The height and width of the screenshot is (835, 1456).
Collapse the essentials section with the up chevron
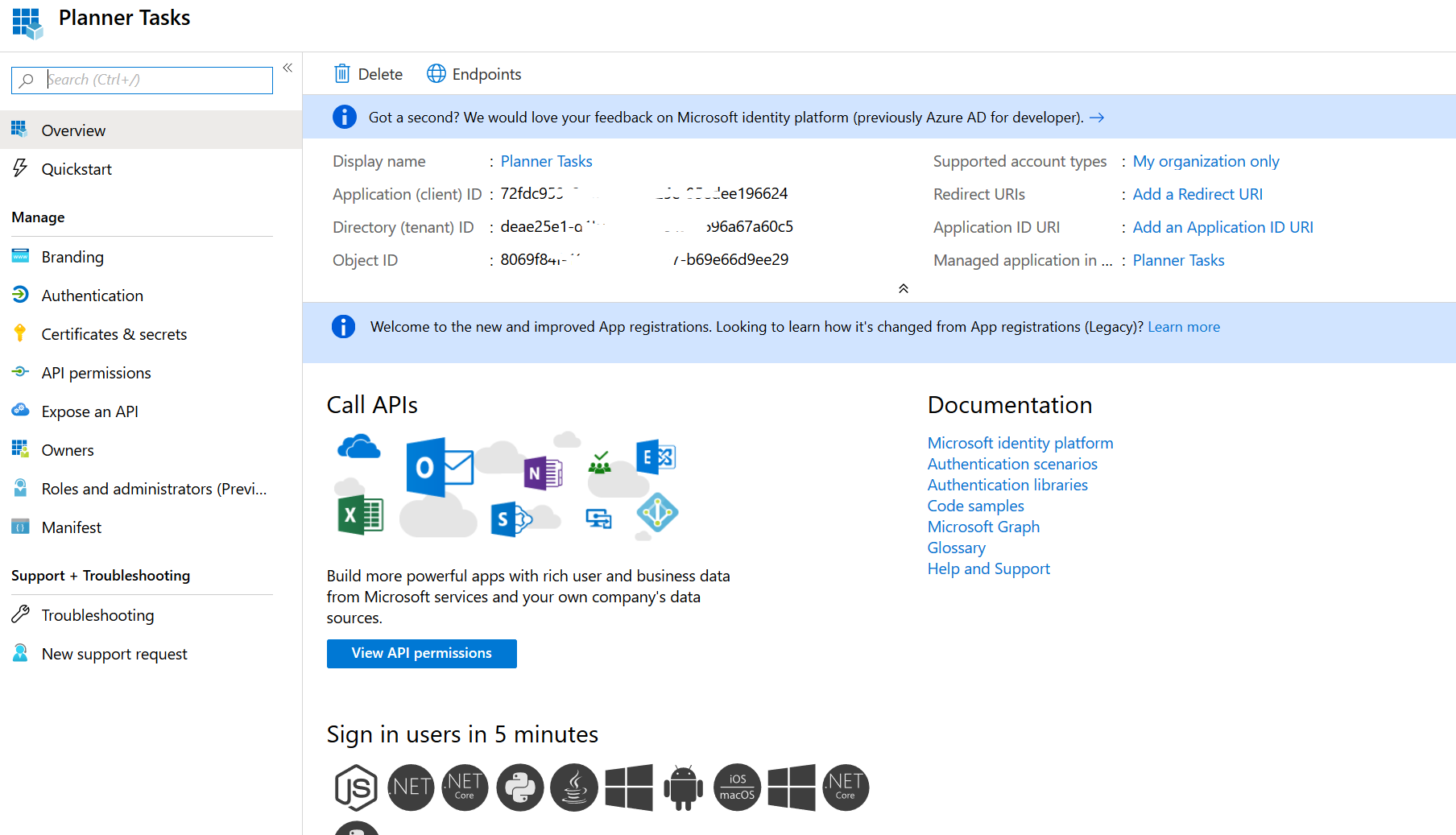click(903, 288)
